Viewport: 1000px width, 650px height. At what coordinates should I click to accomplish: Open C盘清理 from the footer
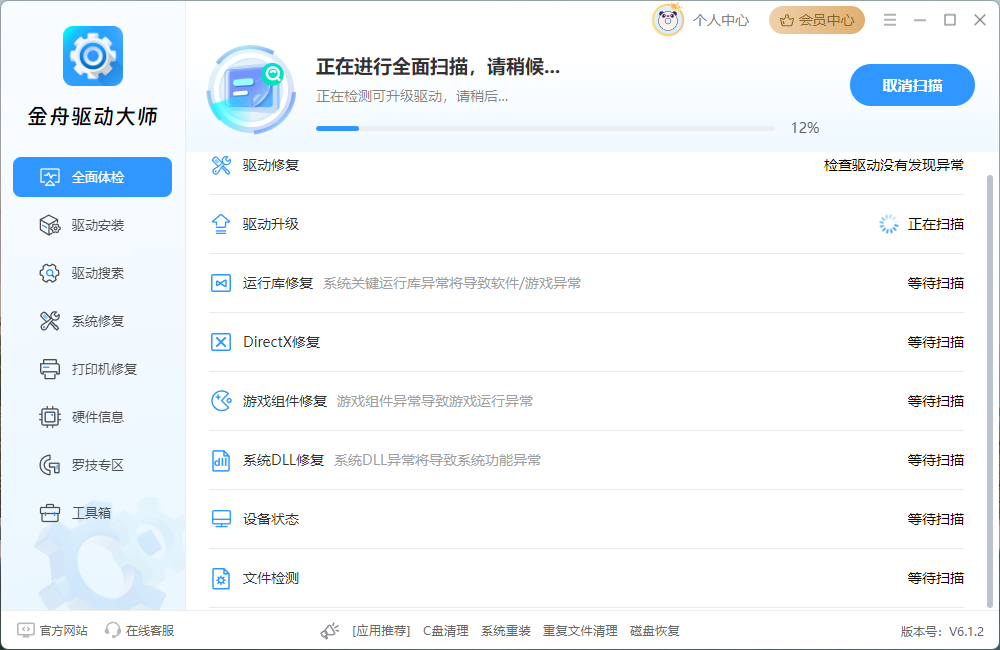[445, 630]
